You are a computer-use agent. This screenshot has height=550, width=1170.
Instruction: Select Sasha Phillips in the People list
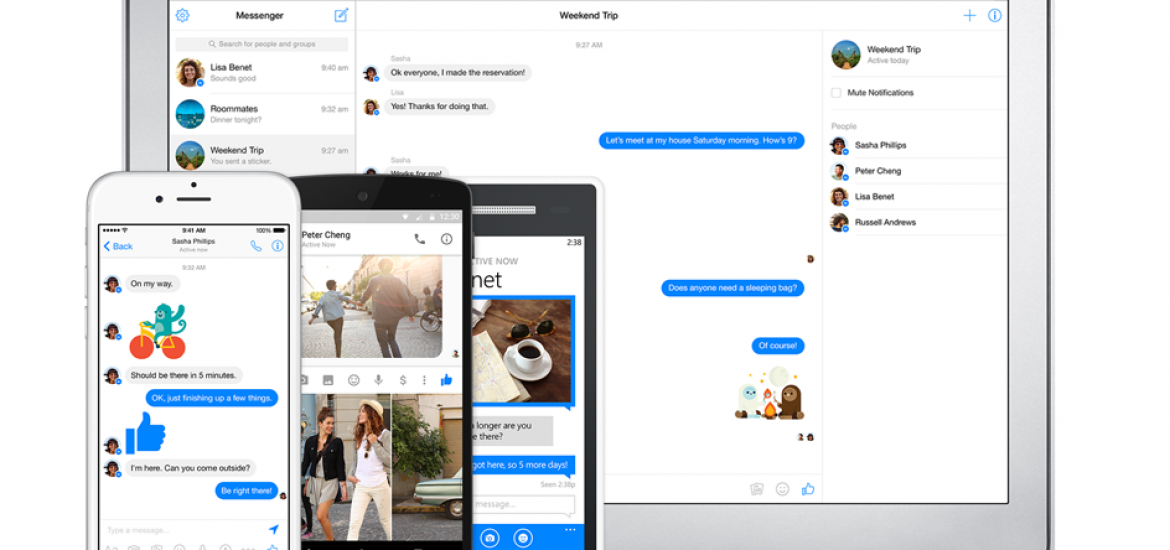(x=918, y=146)
